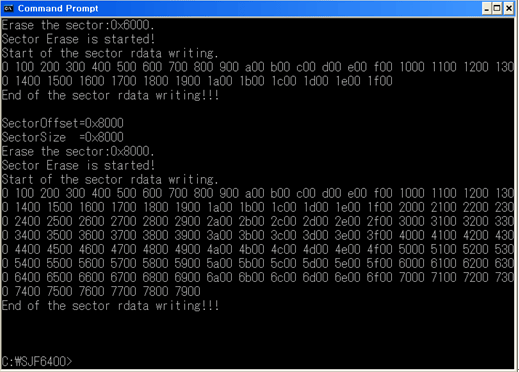Click the 2a00 address in output
Image resolution: width=519 pixels, height=372 pixels.
[x=219, y=221]
